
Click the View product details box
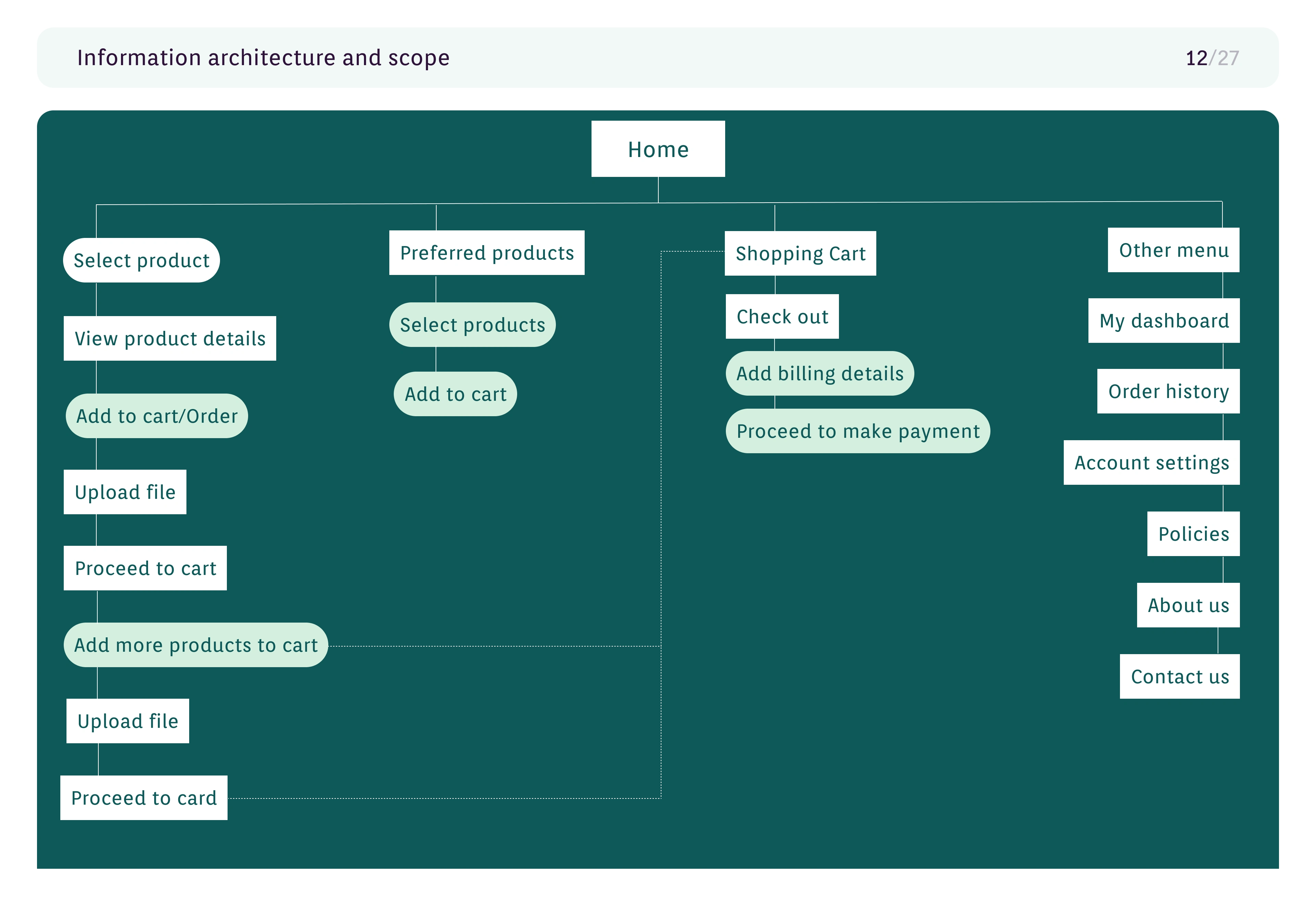pos(169,338)
